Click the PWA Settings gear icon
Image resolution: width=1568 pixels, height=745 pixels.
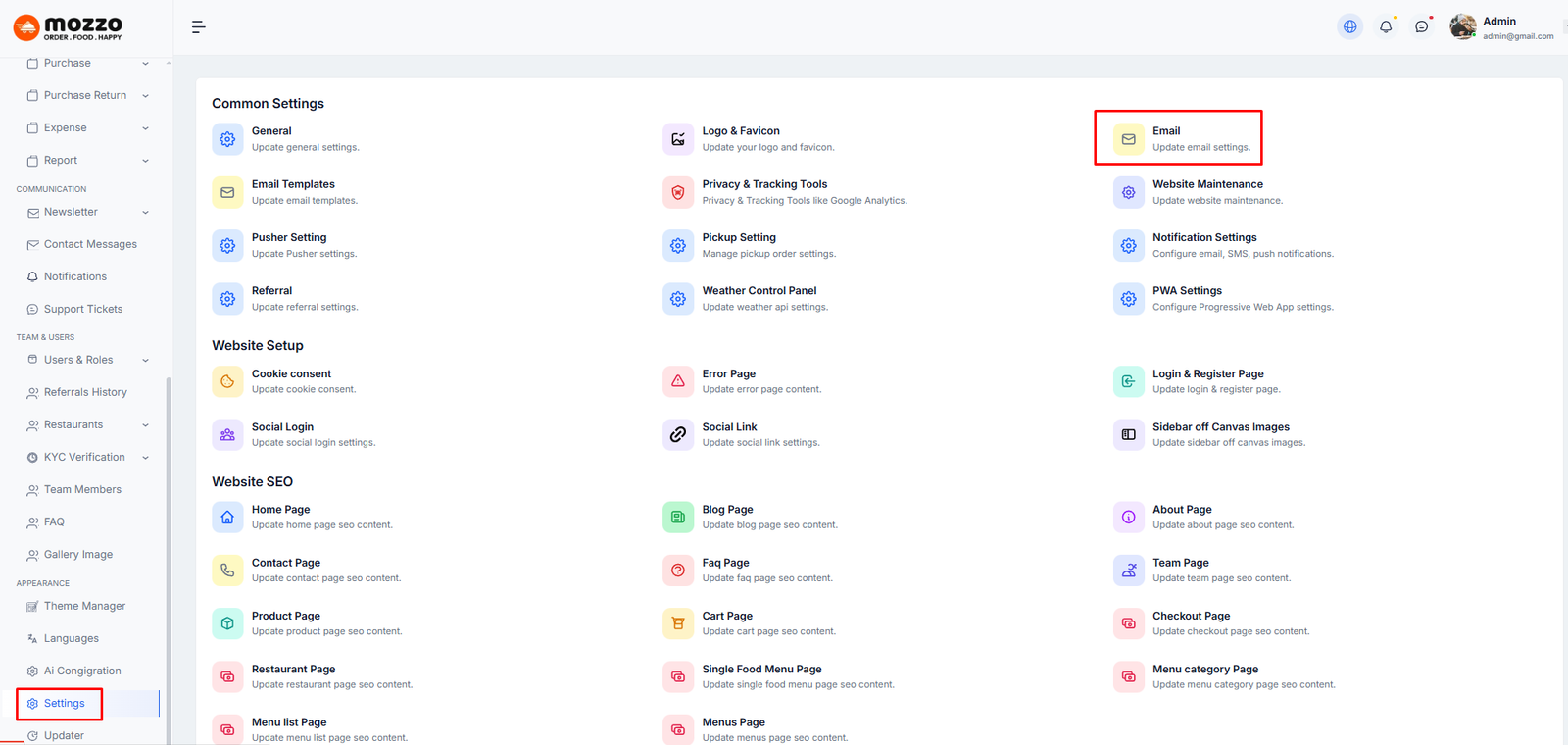click(1129, 299)
